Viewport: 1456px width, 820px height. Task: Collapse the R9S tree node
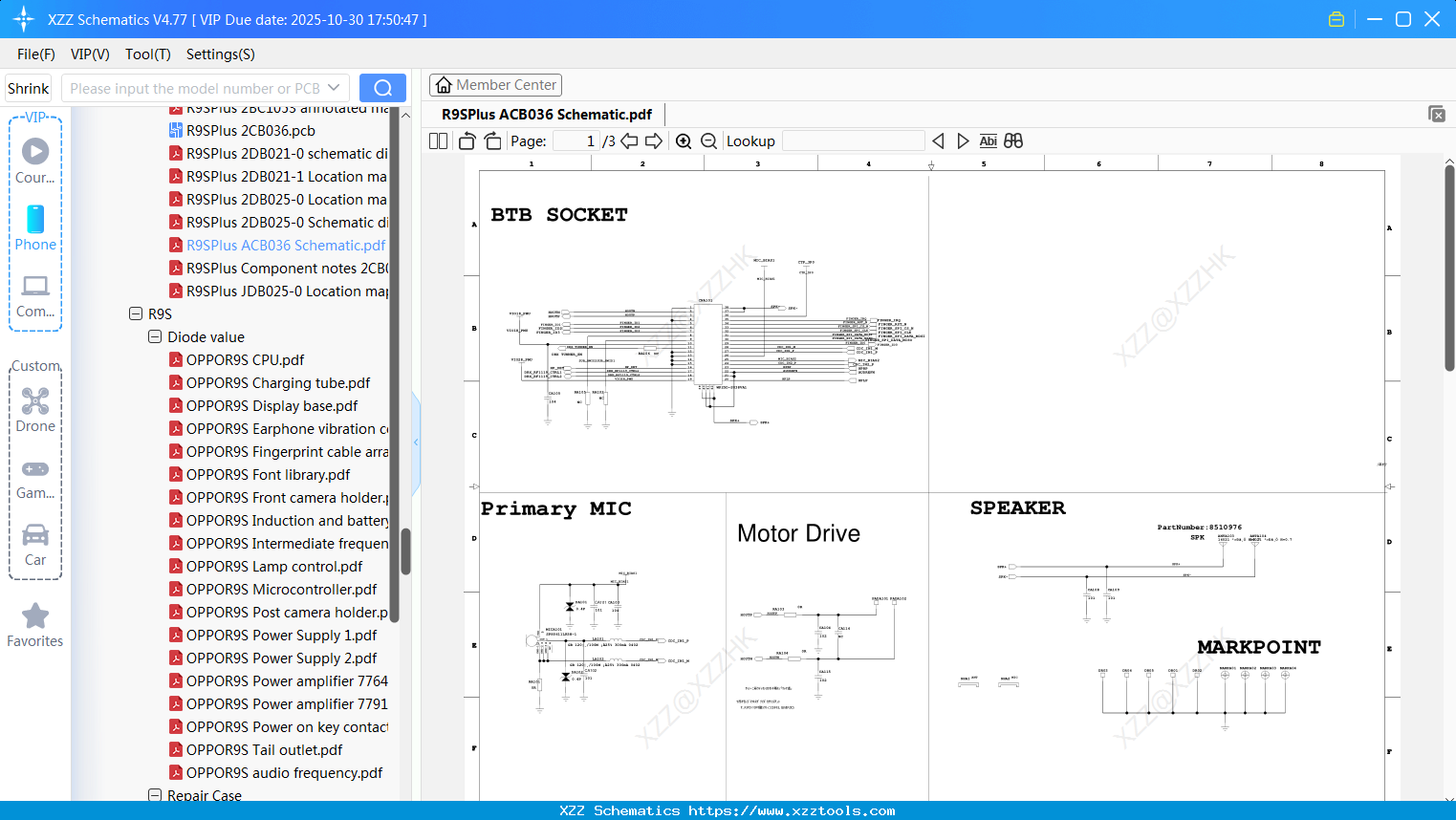(134, 313)
